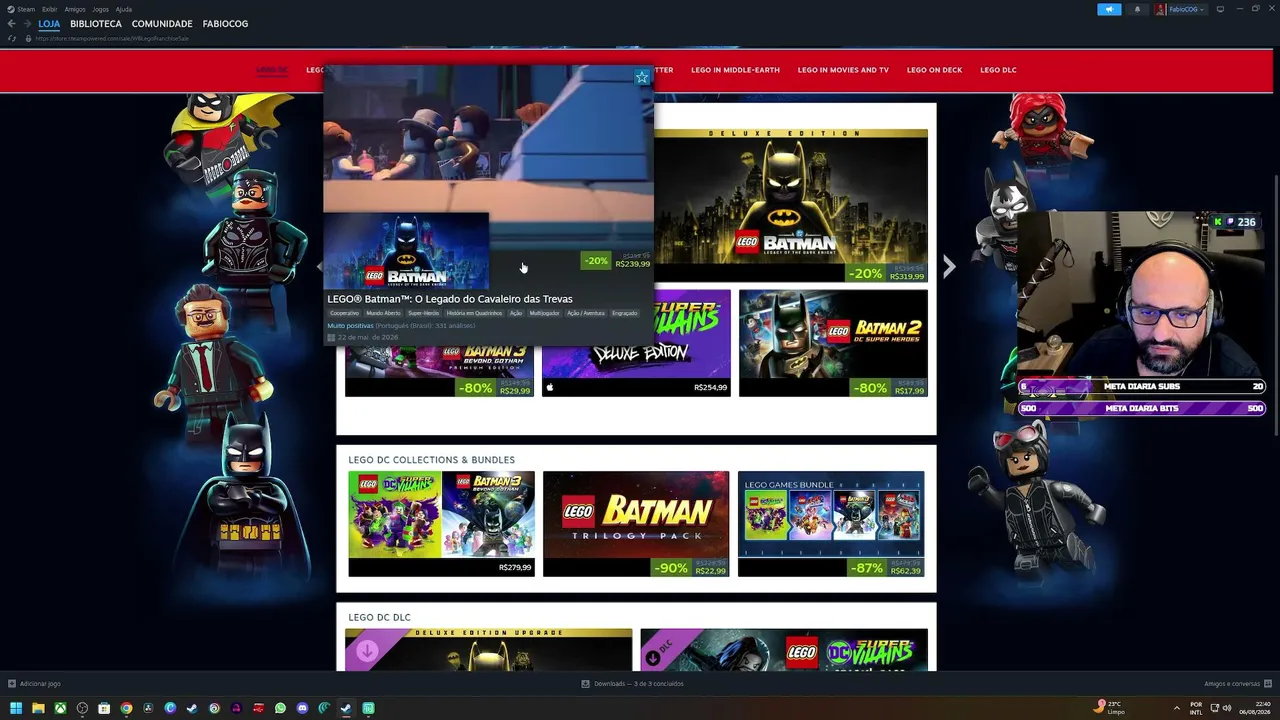The height and width of the screenshot is (720, 1280).
Task: Open the Amigos menu
Action: pos(75,9)
